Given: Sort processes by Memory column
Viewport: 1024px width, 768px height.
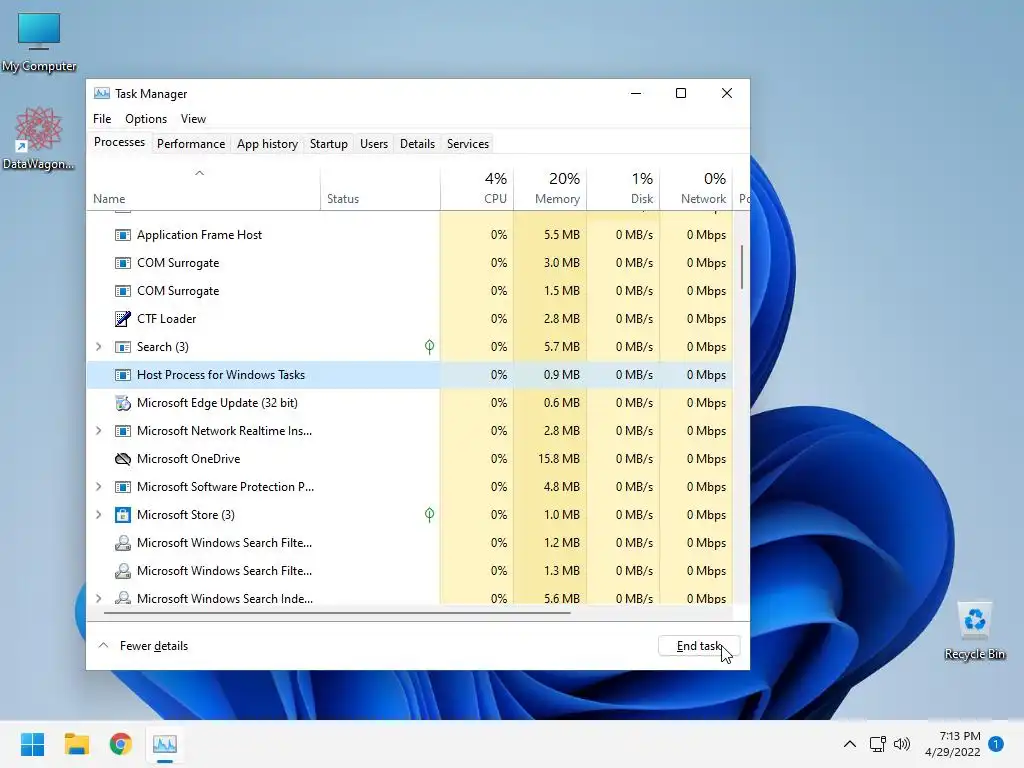Looking at the screenshot, I should click(550, 189).
